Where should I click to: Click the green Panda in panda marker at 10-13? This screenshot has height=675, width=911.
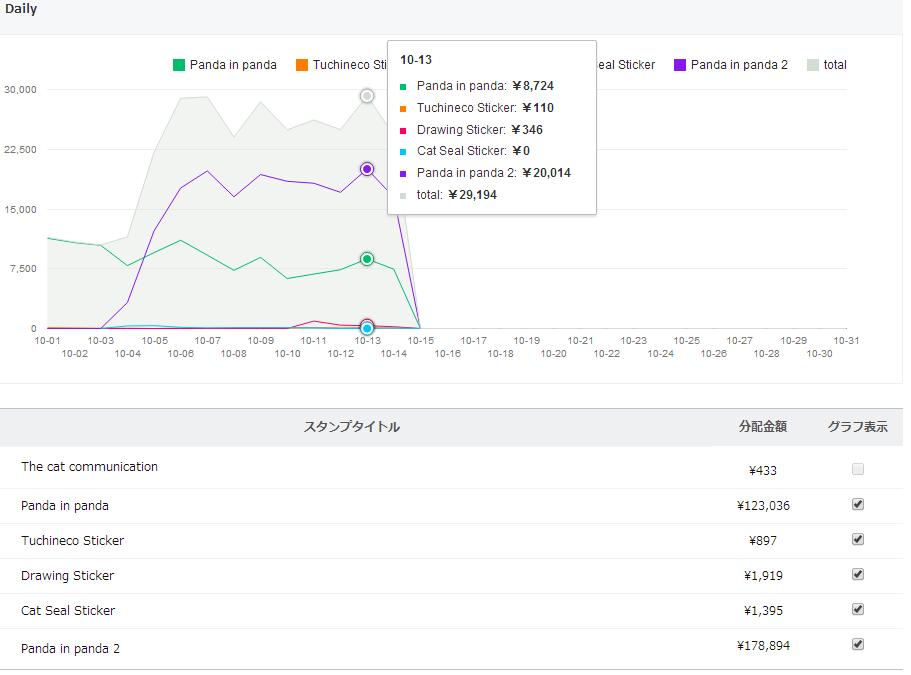coord(367,259)
